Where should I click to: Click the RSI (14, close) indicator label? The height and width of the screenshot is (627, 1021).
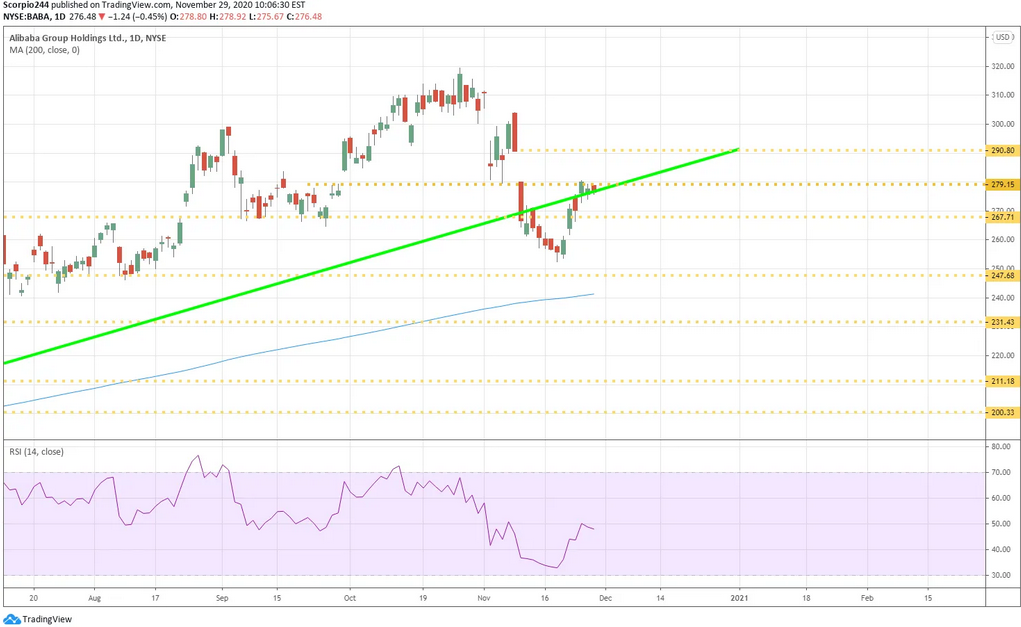click(x=36, y=451)
